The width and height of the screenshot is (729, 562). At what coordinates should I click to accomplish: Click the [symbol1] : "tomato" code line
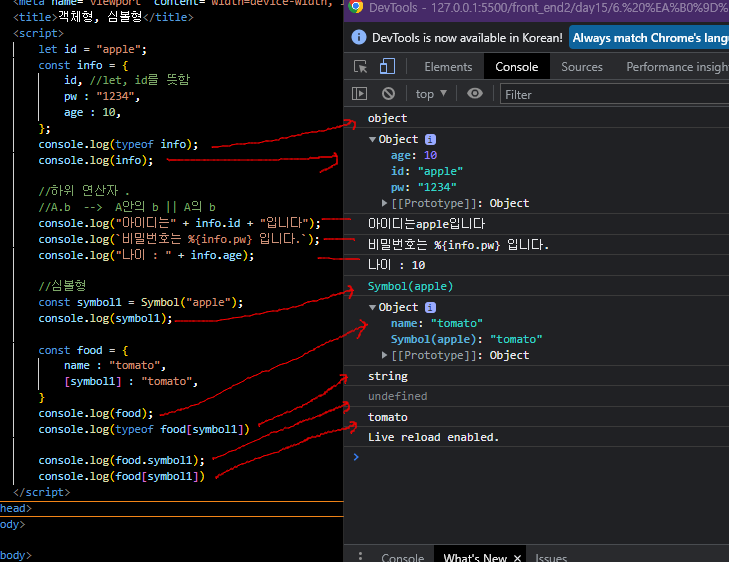[131, 381]
